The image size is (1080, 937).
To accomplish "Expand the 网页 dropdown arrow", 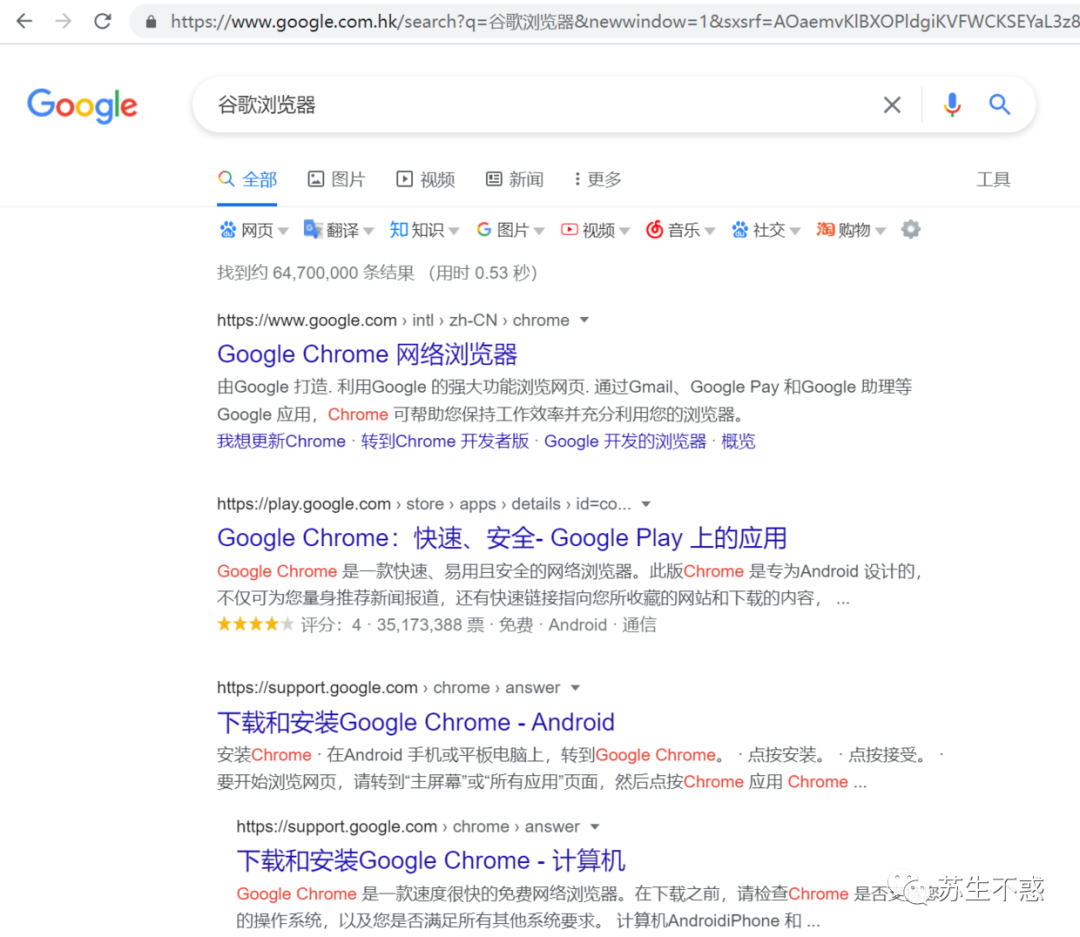I will (282, 231).
